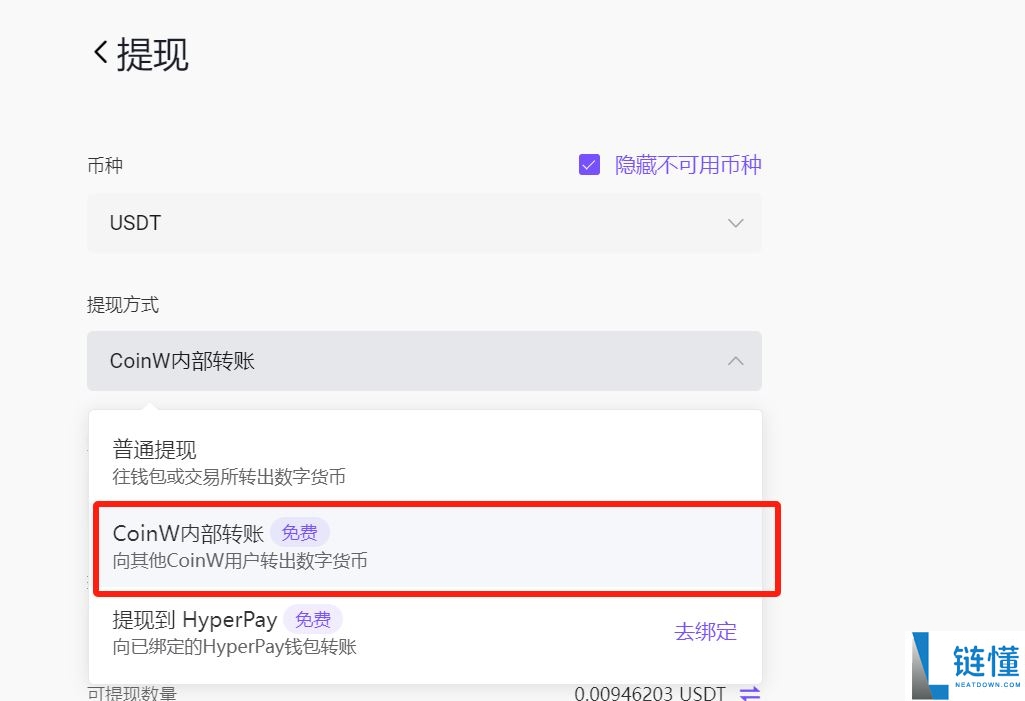Click the 向已绑定的HyperPay钱包转账 description
The width and height of the screenshot is (1025, 701).
coord(235,647)
